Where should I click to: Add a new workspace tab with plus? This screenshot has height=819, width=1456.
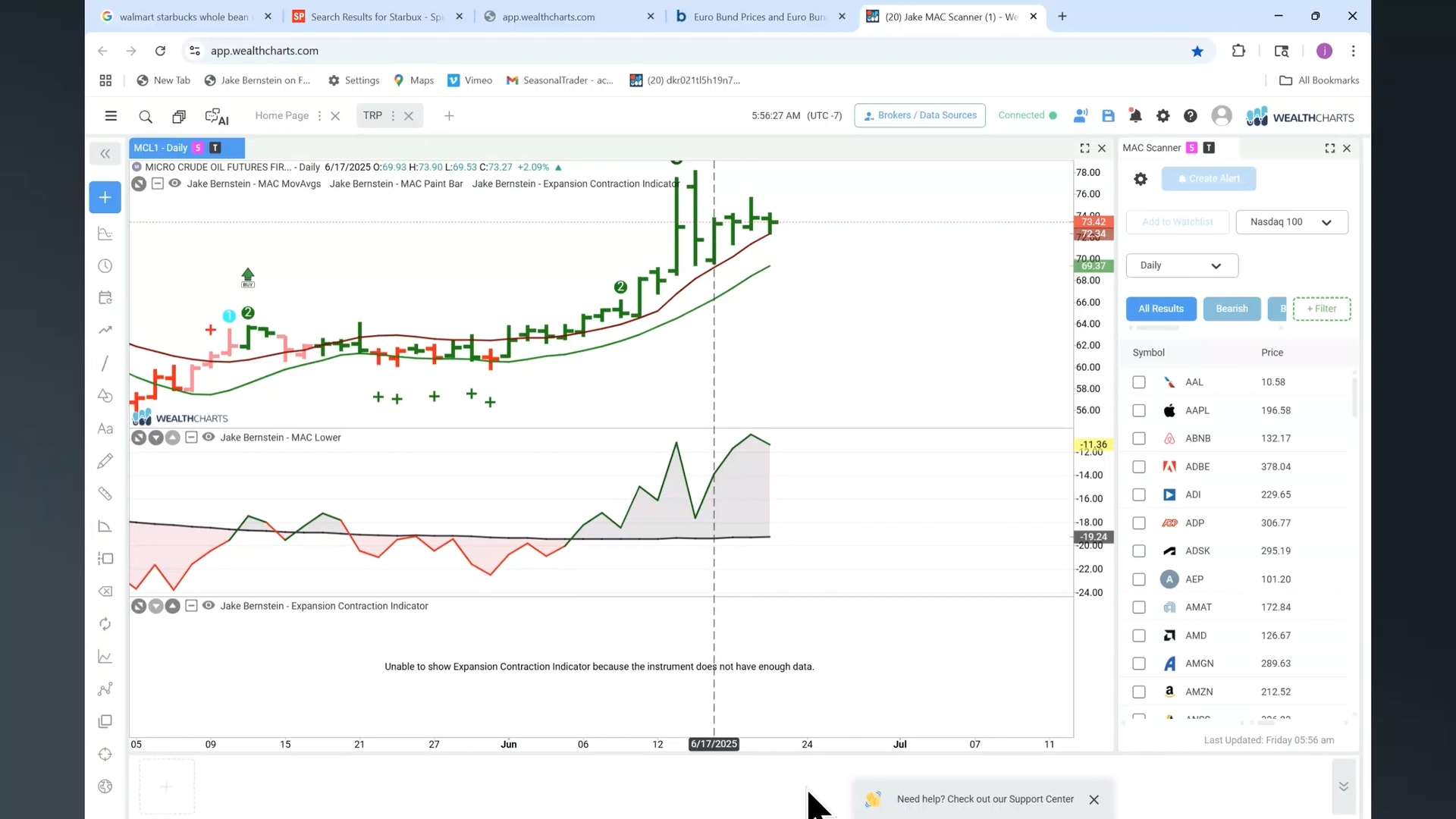click(x=449, y=116)
